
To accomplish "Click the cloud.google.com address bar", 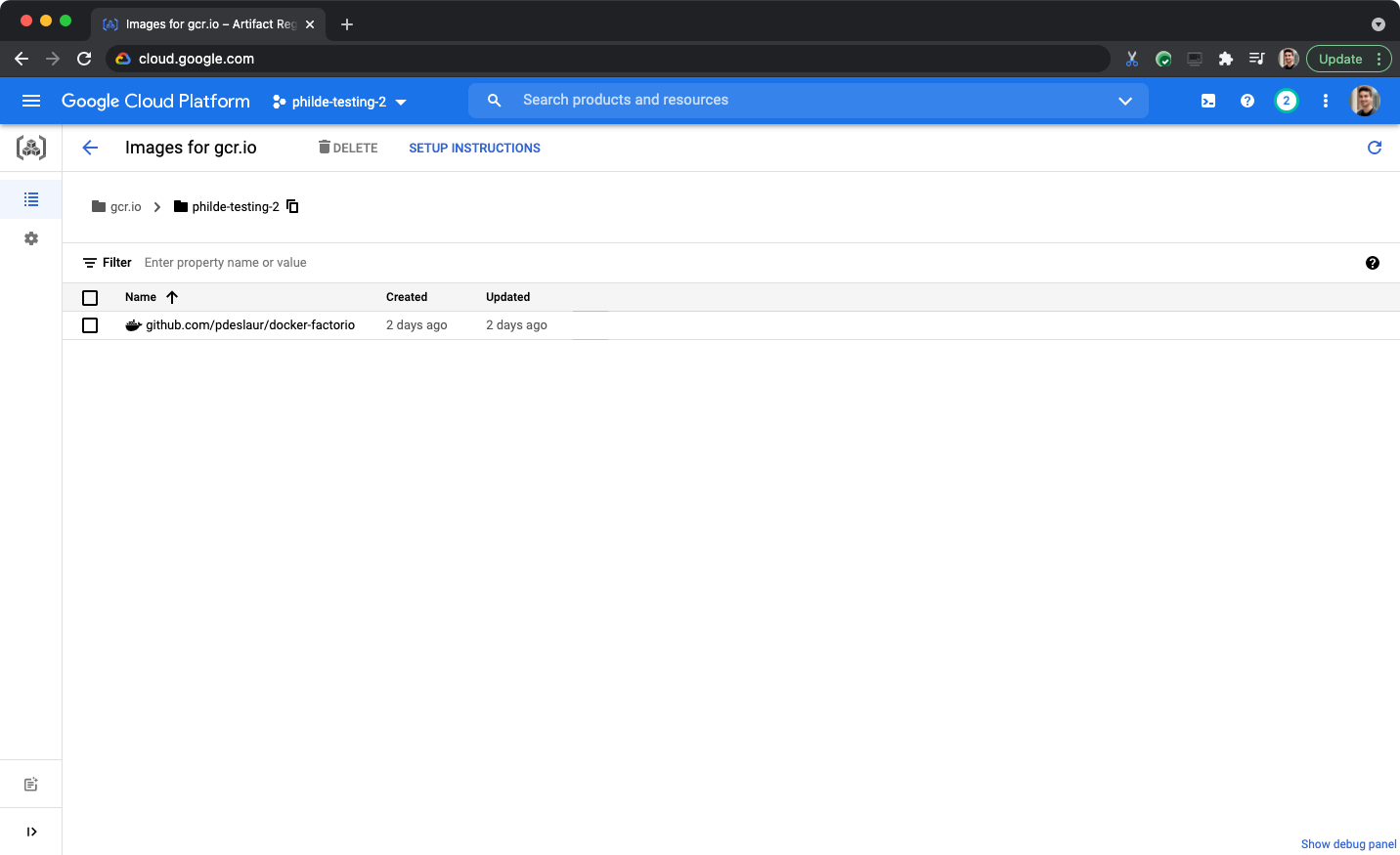I will pyautogui.click(x=607, y=59).
